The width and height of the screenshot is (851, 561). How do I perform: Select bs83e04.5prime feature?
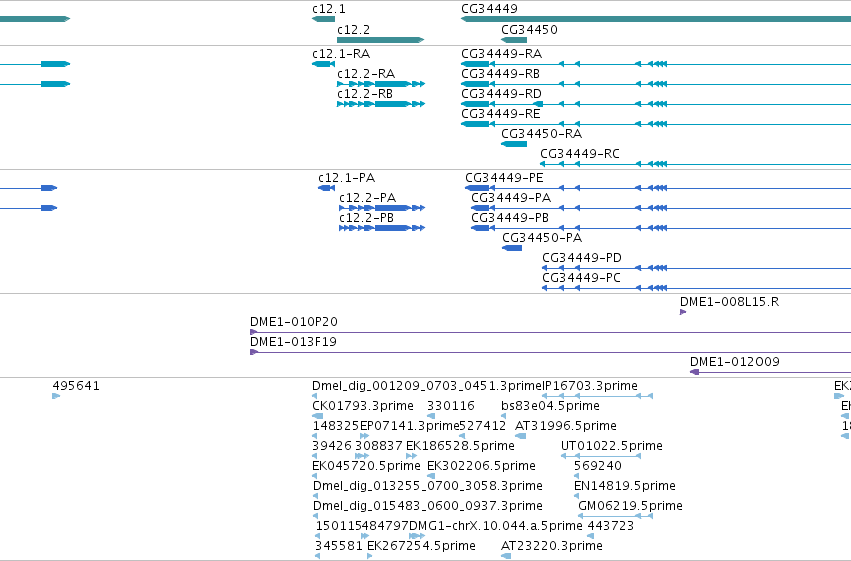[x=504, y=416]
